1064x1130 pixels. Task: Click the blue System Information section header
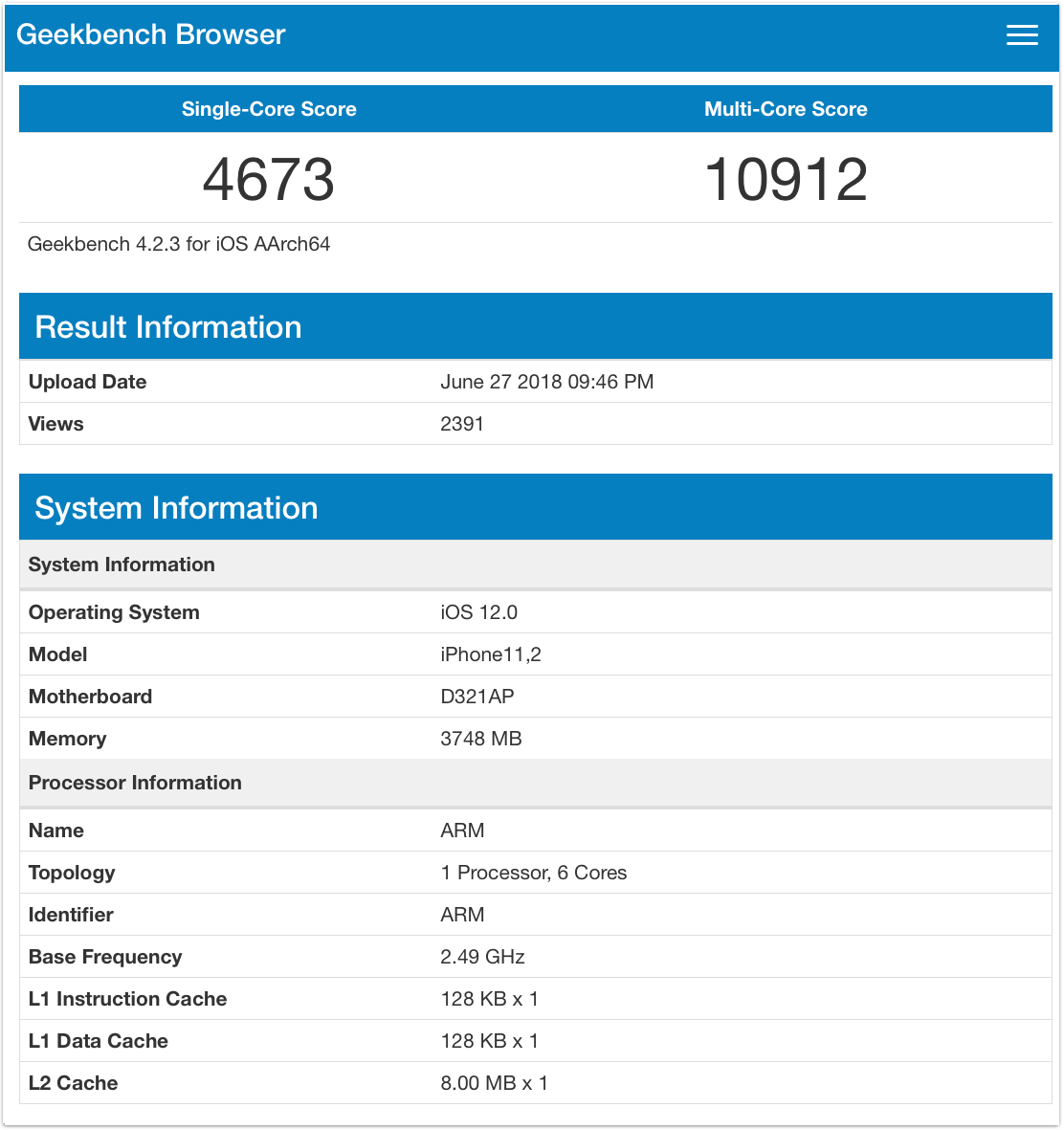536,507
